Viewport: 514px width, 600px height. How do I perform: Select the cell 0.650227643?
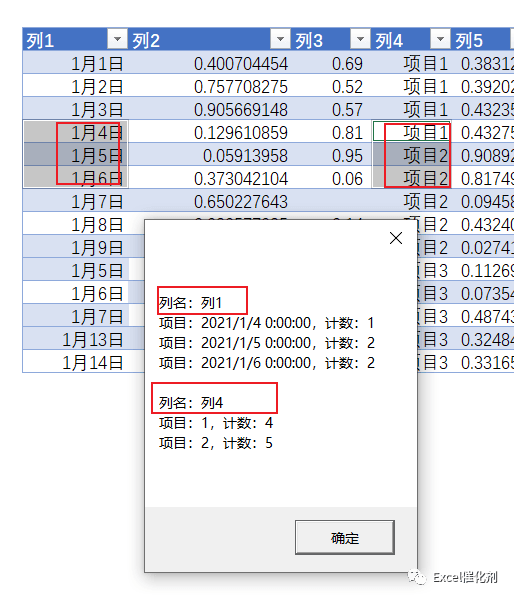pos(209,200)
